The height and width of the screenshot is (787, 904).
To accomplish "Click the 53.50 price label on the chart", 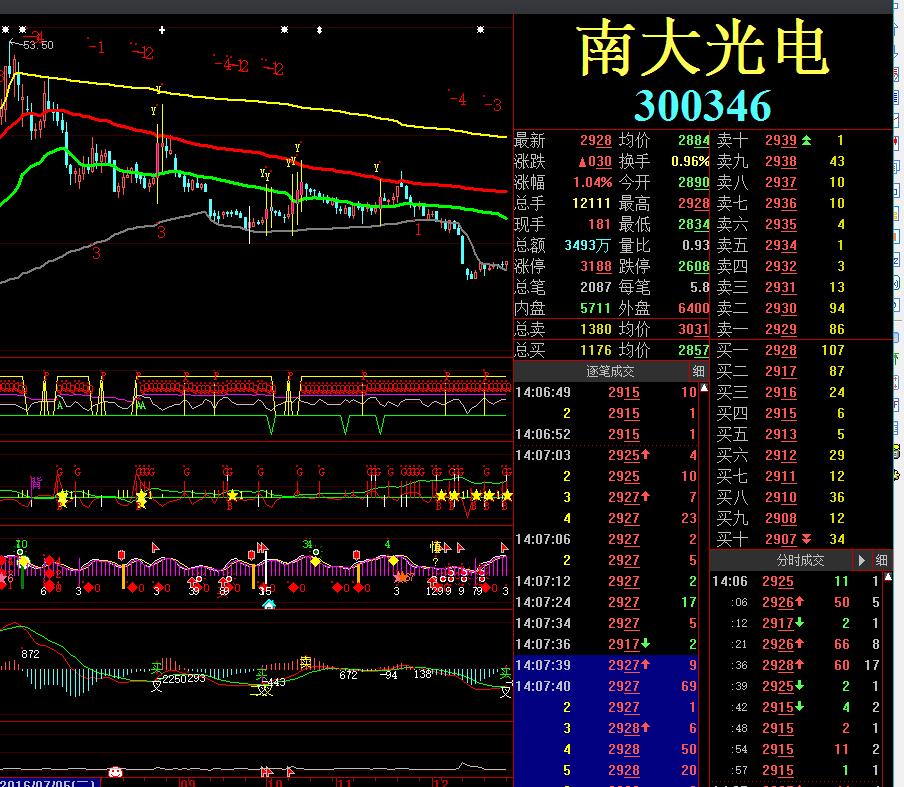I will pos(38,45).
